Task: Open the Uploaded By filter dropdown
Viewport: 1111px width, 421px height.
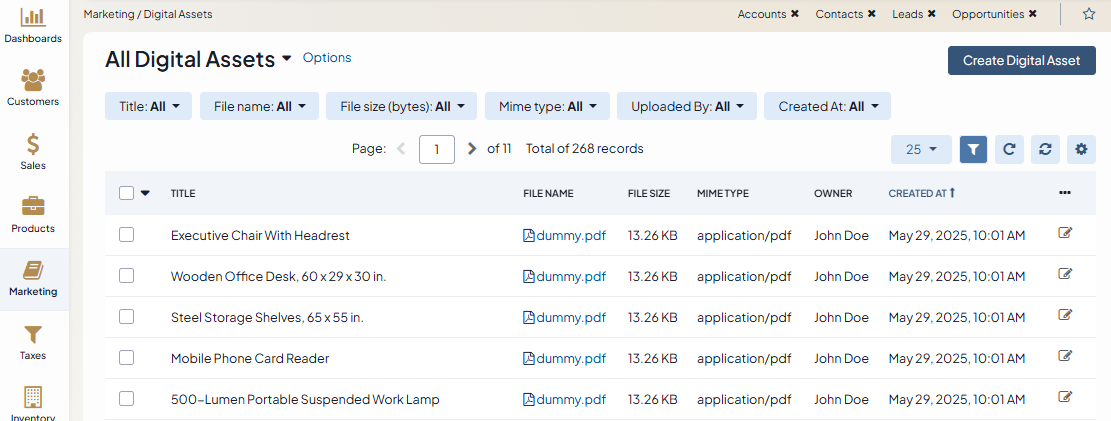Action: pos(687,106)
